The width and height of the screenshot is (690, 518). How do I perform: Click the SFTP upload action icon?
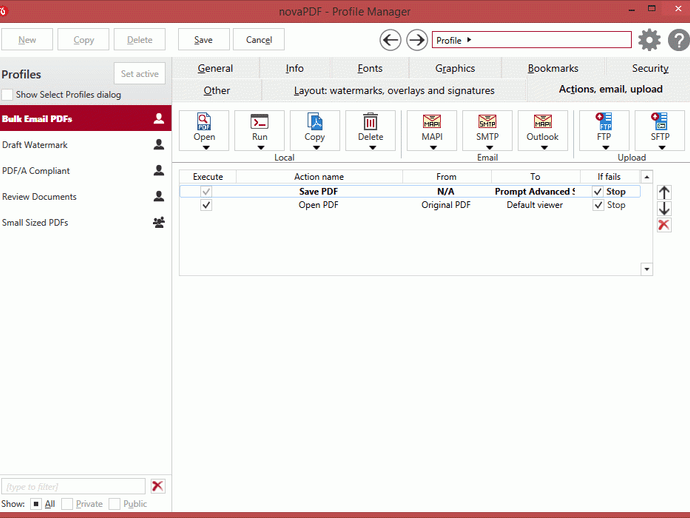click(660, 121)
